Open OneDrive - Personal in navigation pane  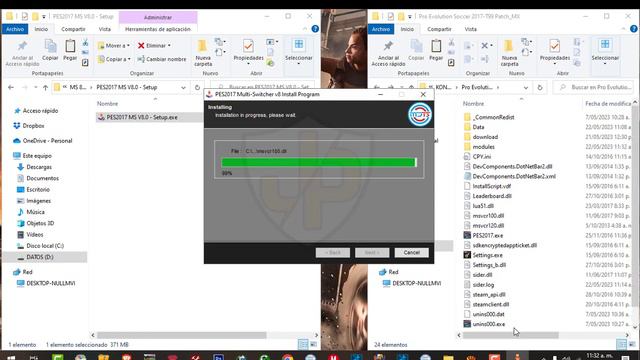coord(47,141)
